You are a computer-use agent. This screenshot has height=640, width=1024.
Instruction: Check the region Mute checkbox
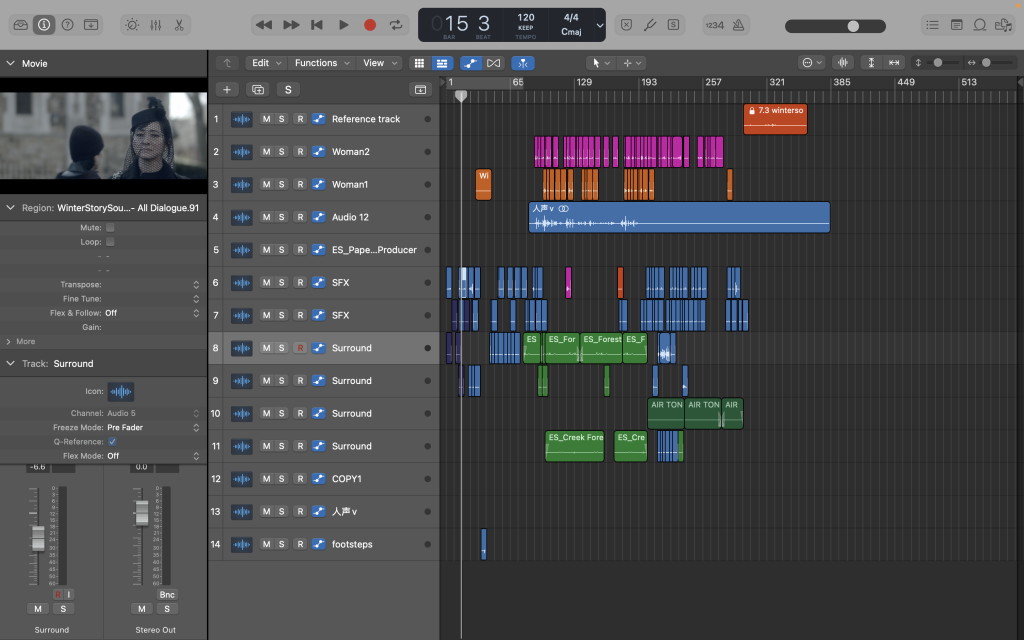click(x=110, y=227)
